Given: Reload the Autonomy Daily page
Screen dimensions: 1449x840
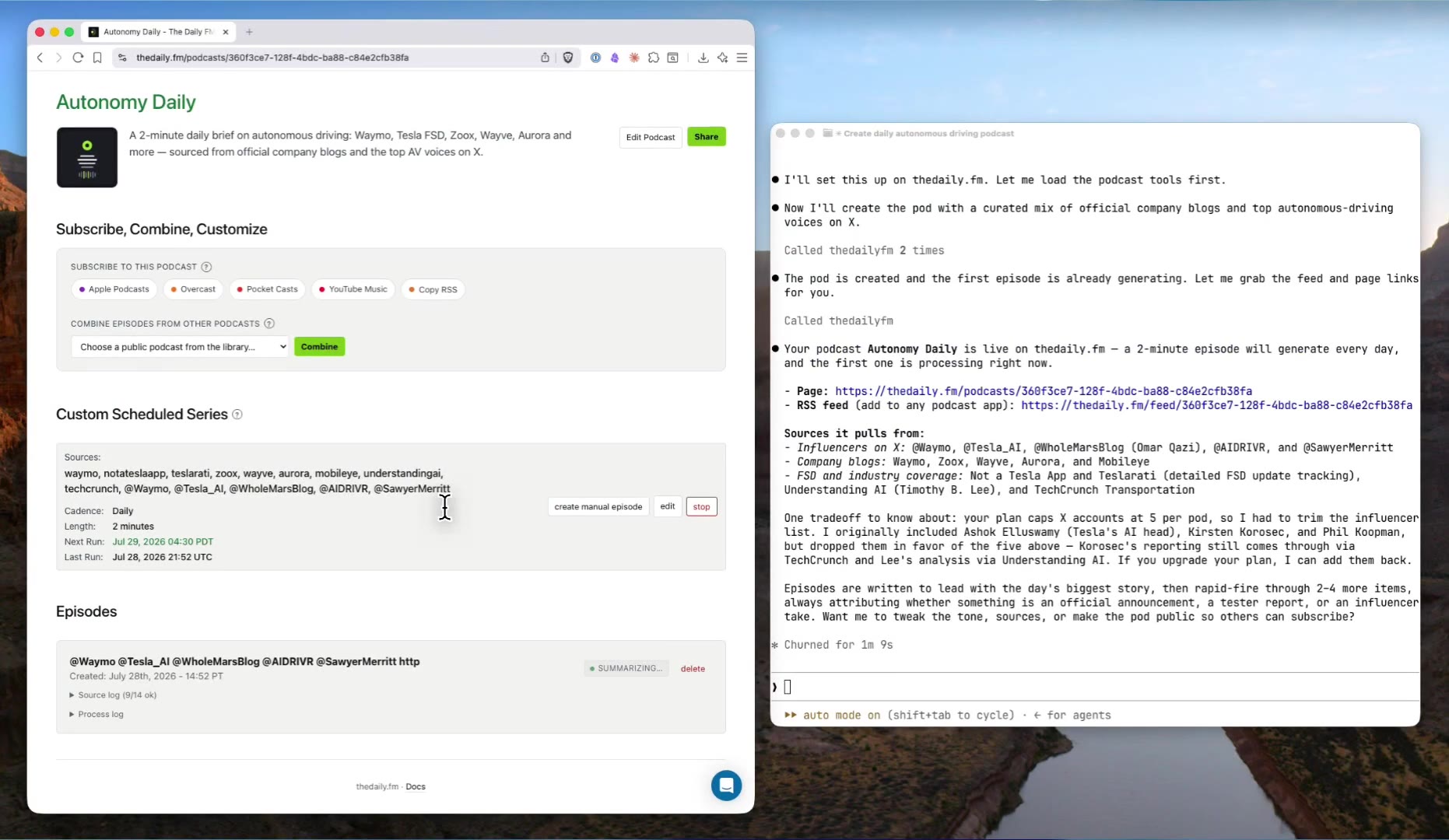Looking at the screenshot, I should (78, 58).
